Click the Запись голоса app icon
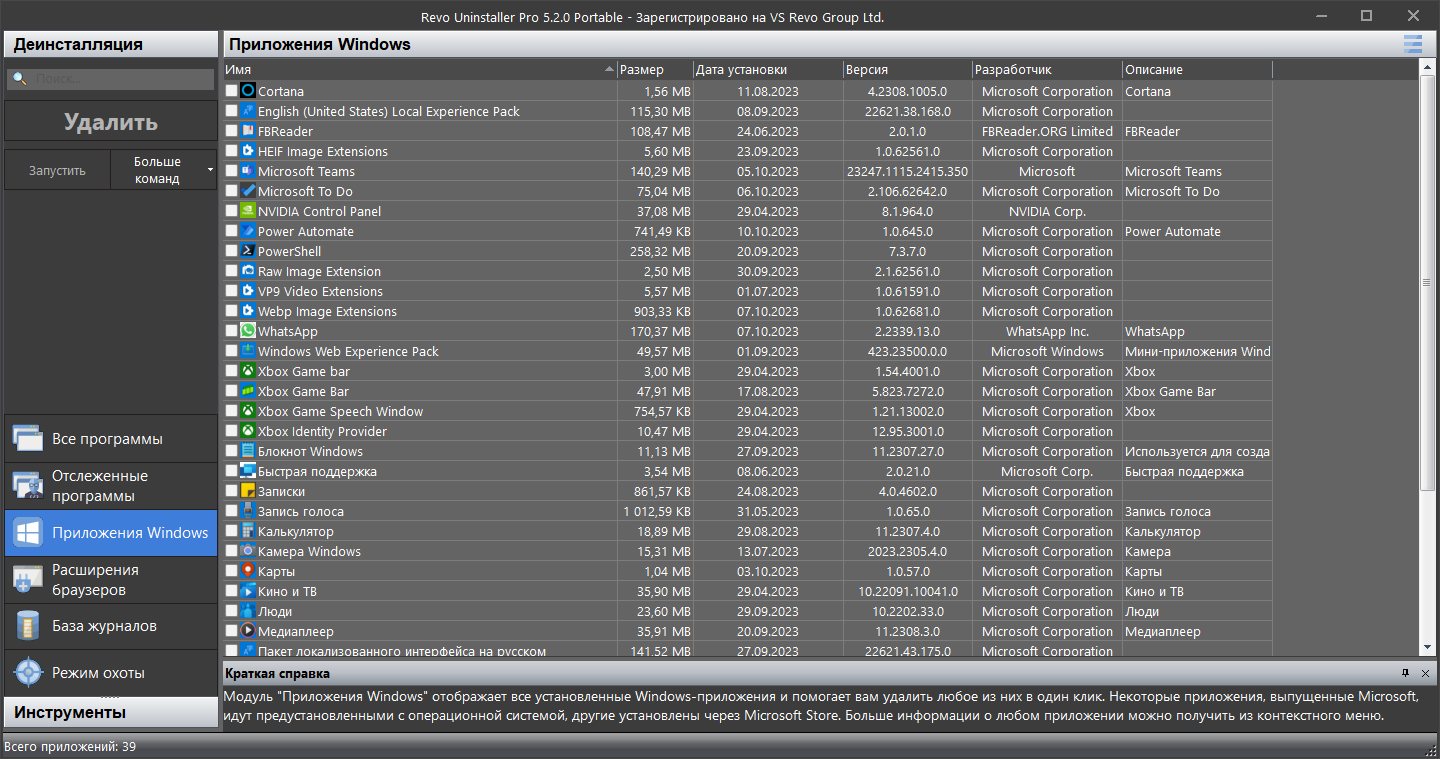The image size is (1440, 759). point(248,511)
